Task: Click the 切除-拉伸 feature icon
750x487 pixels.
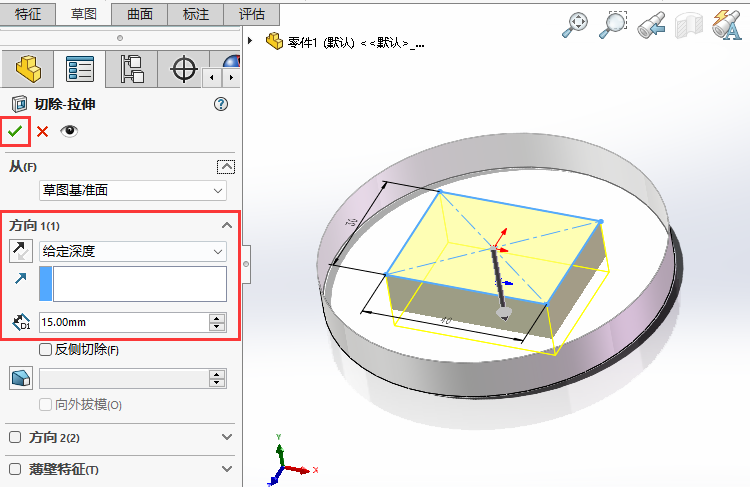Action: pos(20,104)
